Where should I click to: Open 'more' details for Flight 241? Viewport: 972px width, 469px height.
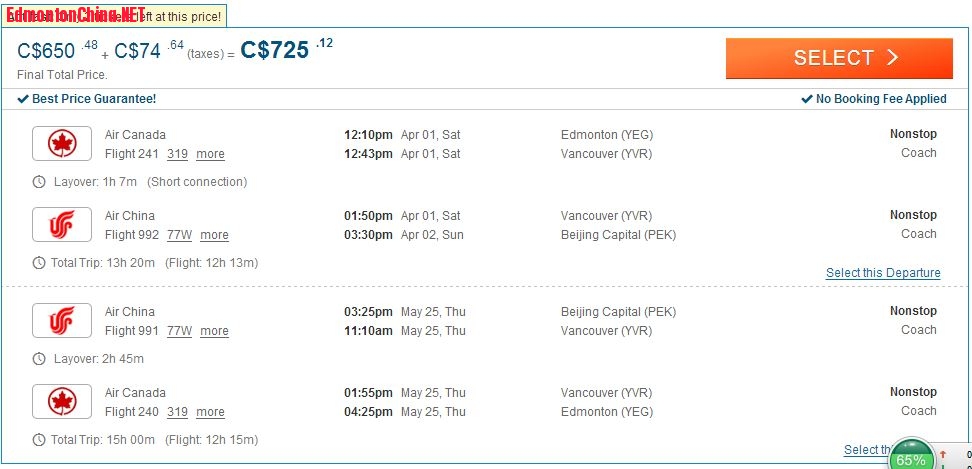(x=210, y=154)
